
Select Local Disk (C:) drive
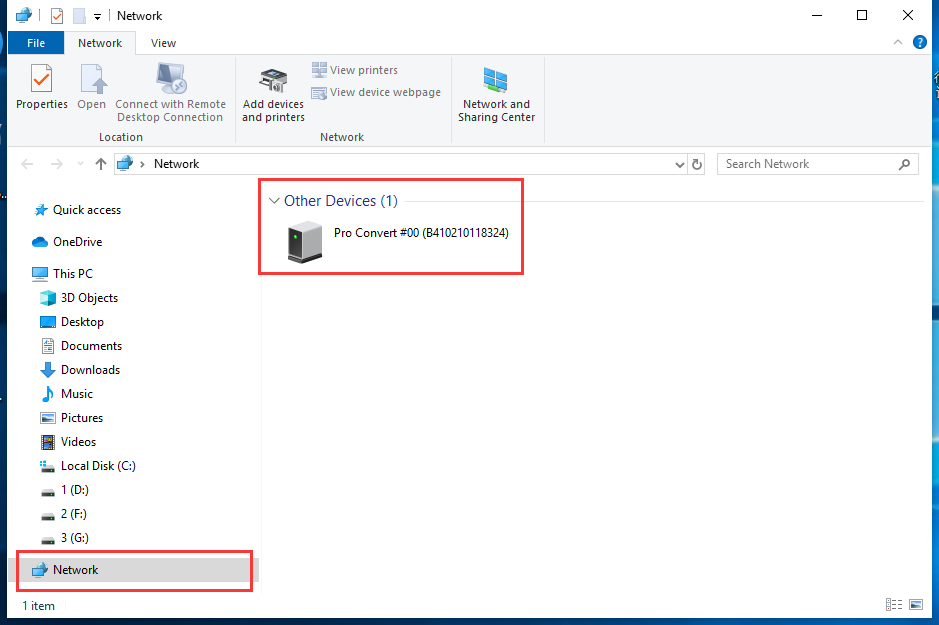[x=87, y=465]
